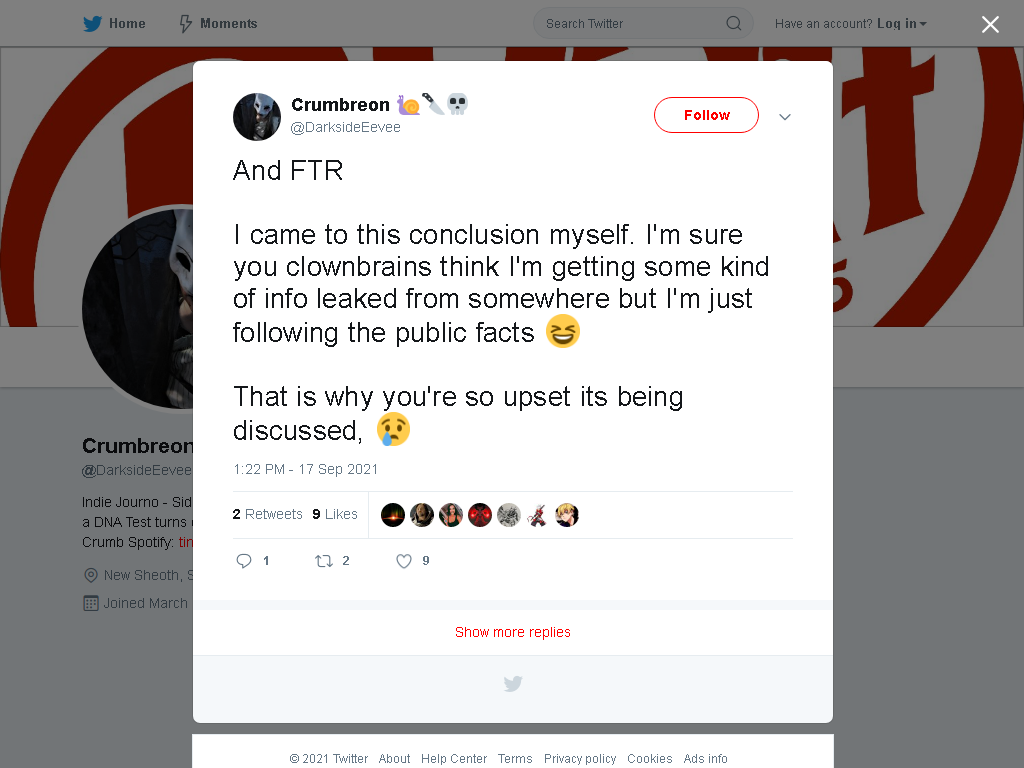View the 9 Likes list
This screenshot has height=768, width=1024.
pos(334,514)
